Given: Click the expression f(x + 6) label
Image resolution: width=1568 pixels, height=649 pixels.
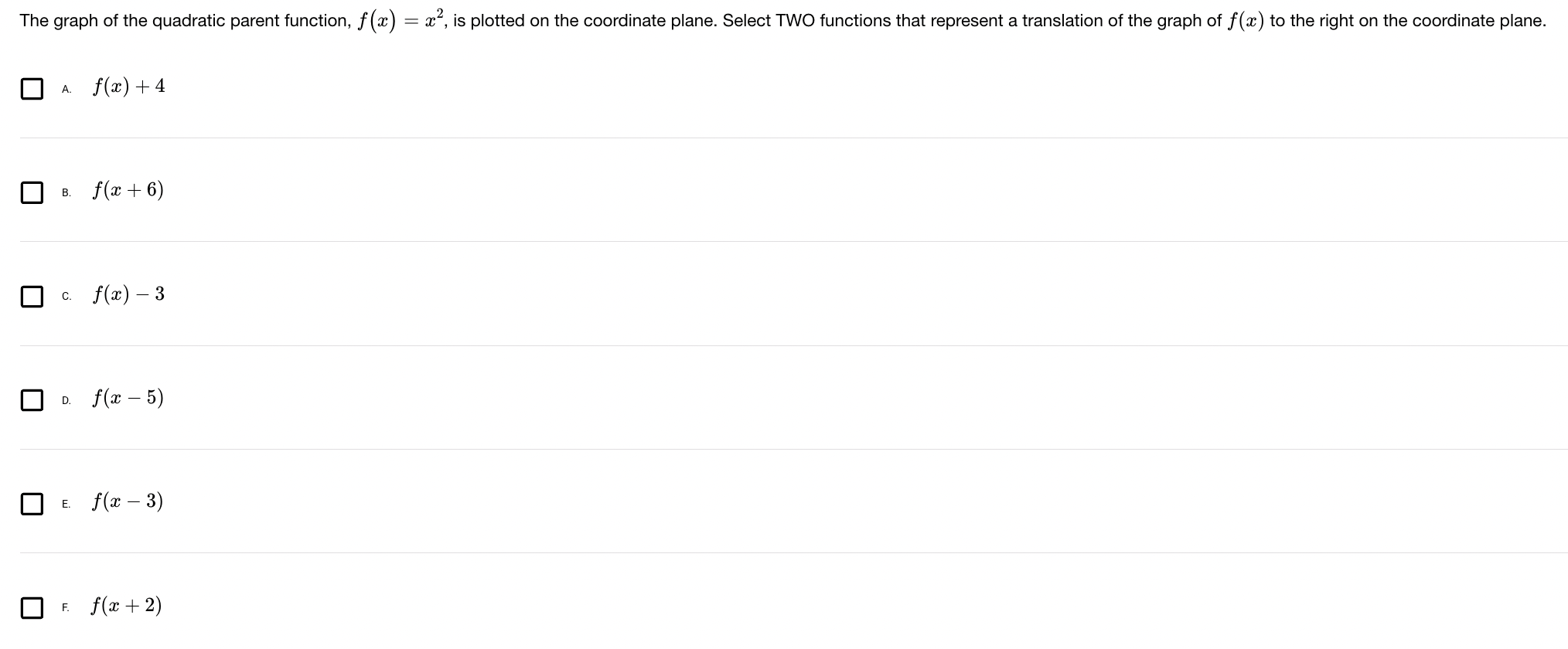Looking at the screenshot, I should coord(128,191).
